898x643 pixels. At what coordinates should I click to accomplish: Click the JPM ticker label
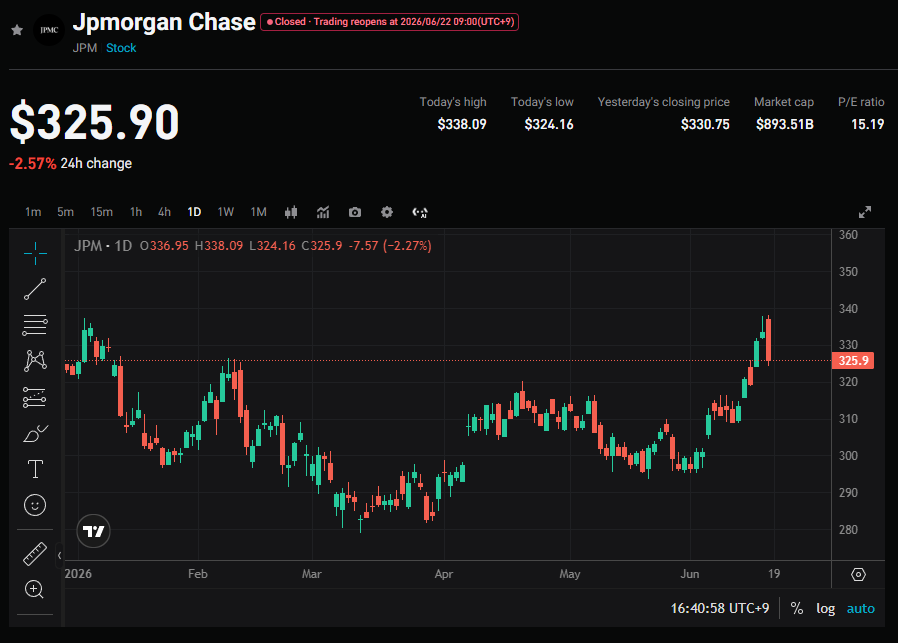[85, 48]
